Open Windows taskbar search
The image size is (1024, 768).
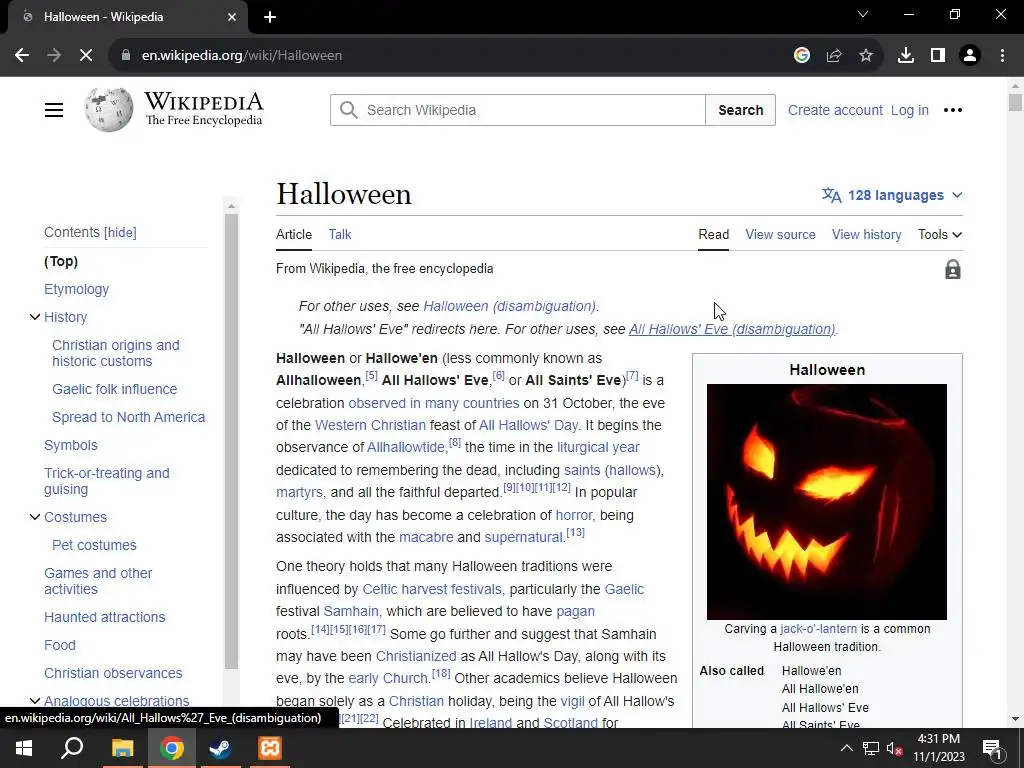tap(72, 748)
